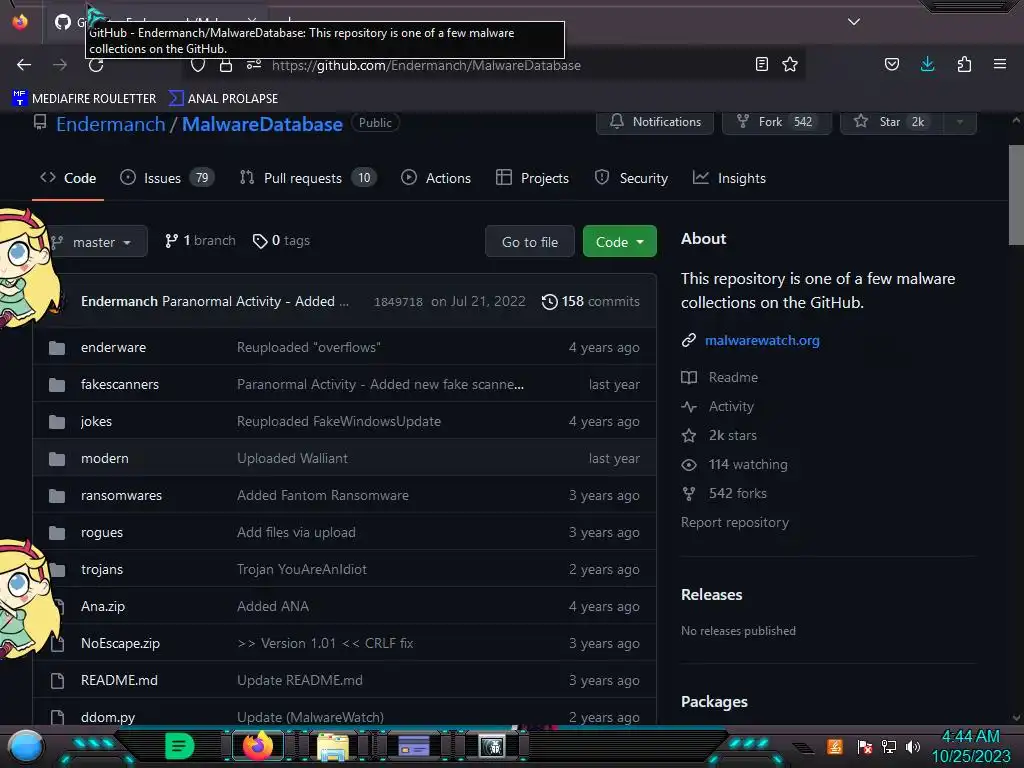
Task: Open the list all tabs chevron
Action: 854,22
